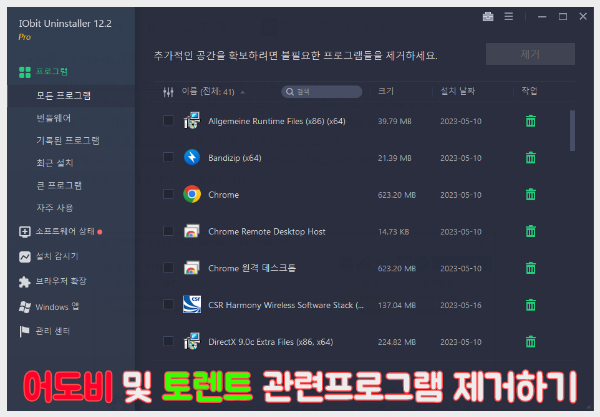Tick the DirectX 9.0c Extra Files checkbox
The width and height of the screenshot is (600, 417).
click(x=168, y=341)
